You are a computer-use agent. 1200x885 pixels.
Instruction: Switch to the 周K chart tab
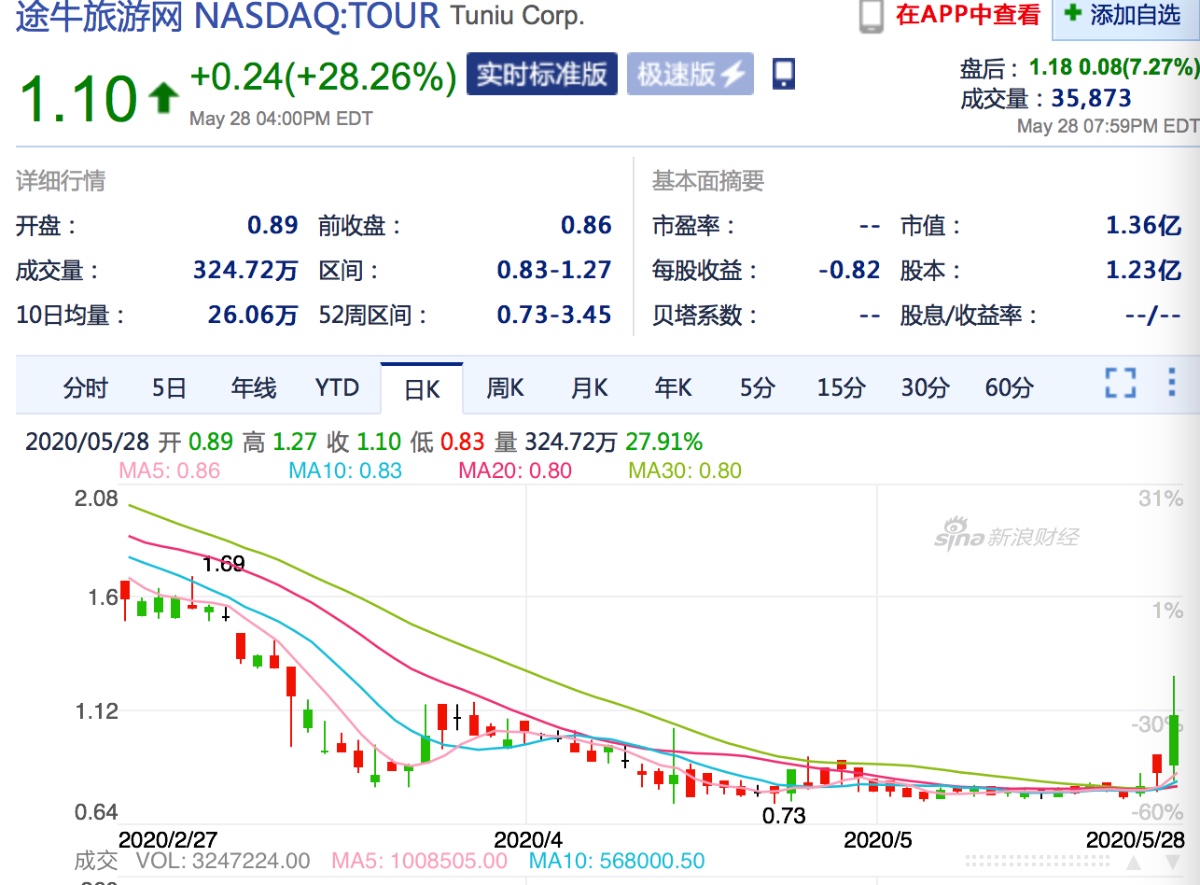[x=505, y=388]
